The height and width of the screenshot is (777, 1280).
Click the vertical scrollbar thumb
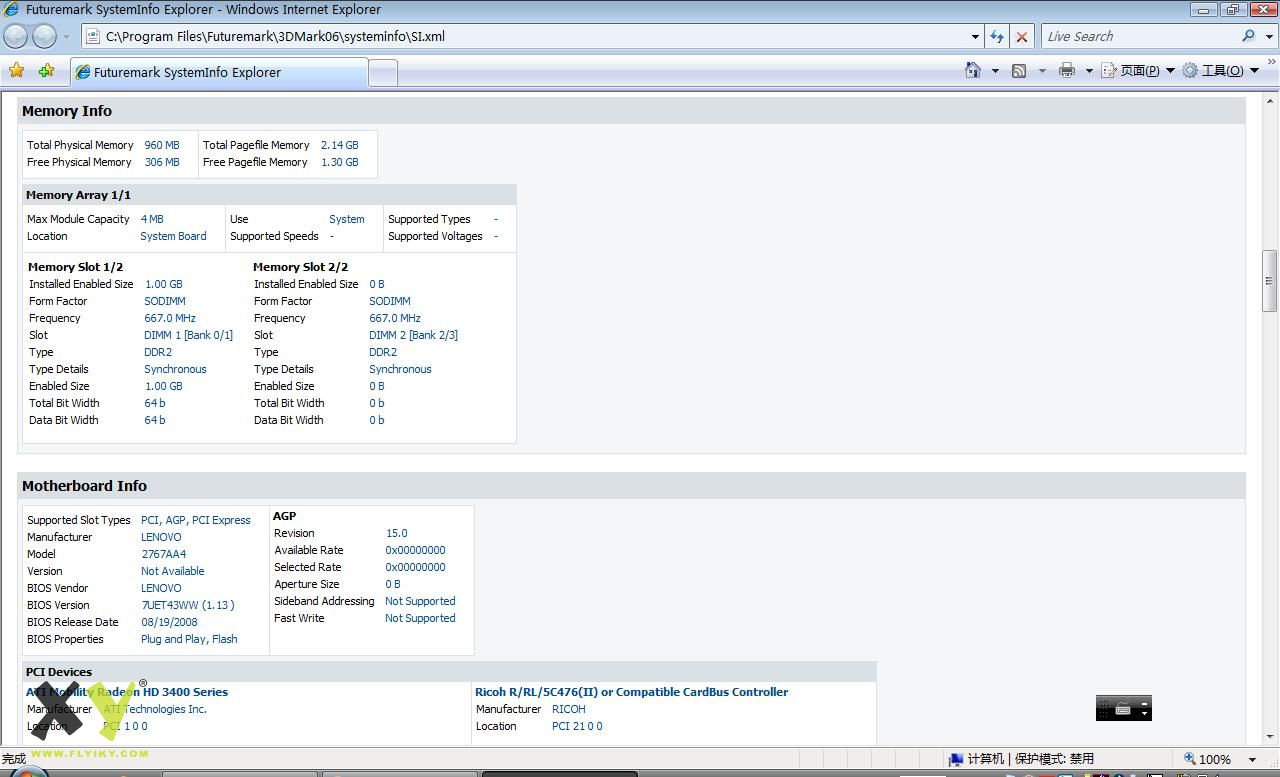pyautogui.click(x=1270, y=281)
